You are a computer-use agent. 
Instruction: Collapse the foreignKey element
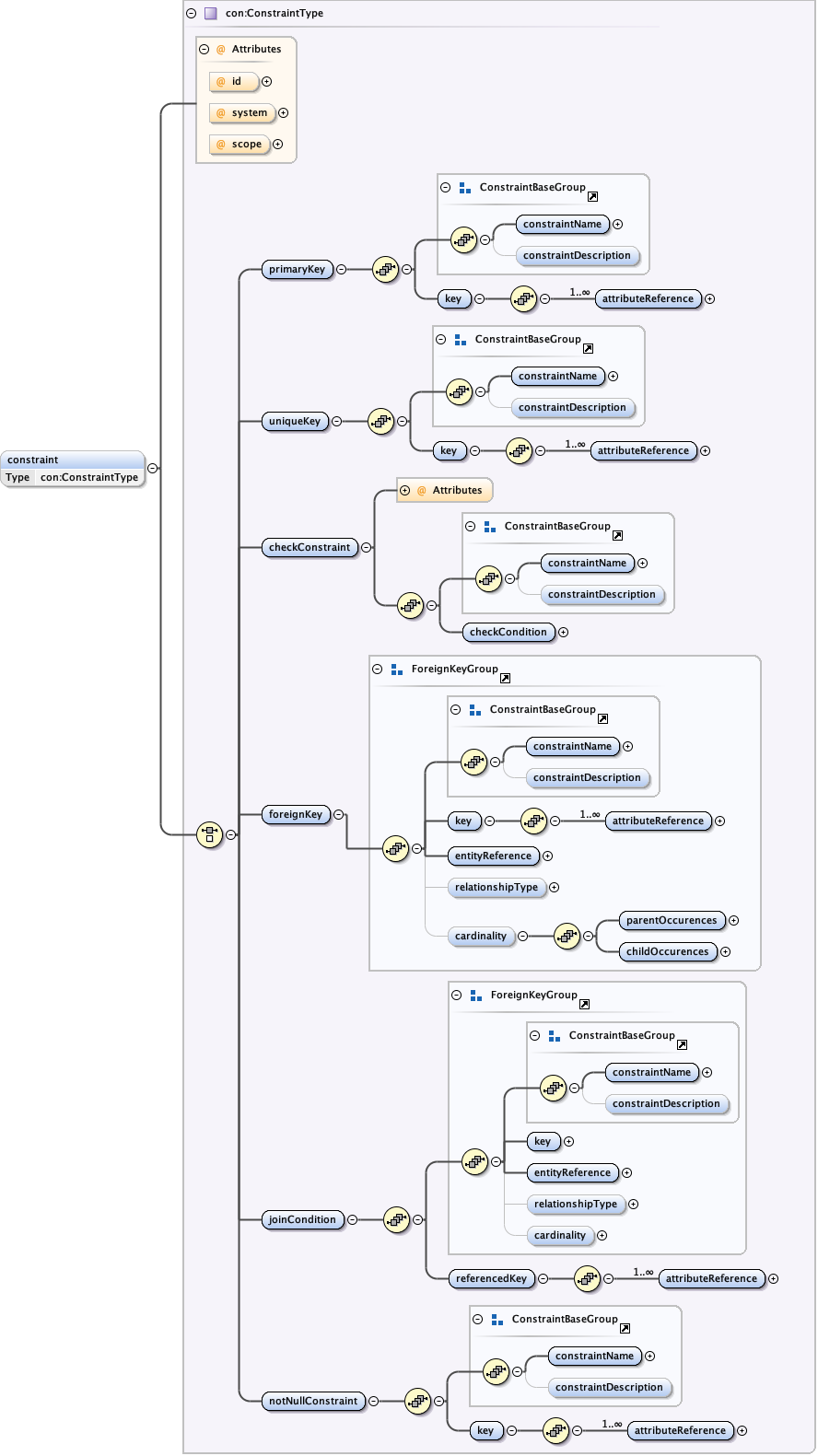[339, 815]
